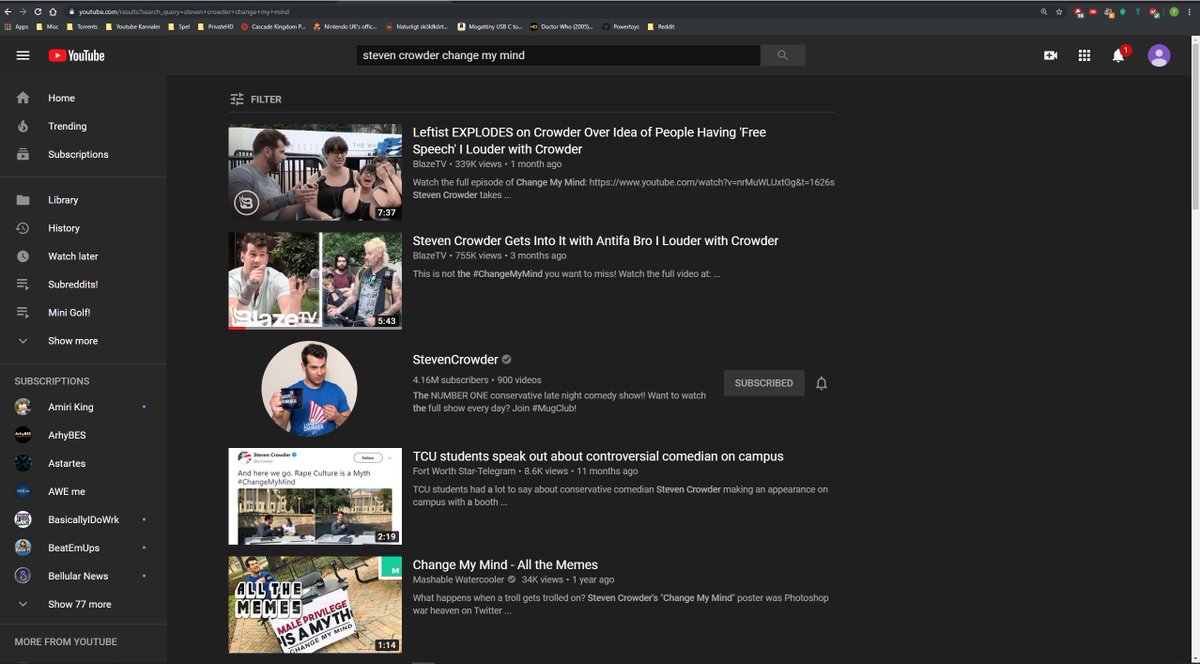The height and width of the screenshot is (664, 1200).
Task: Click the History clock icon
Action: (23, 228)
